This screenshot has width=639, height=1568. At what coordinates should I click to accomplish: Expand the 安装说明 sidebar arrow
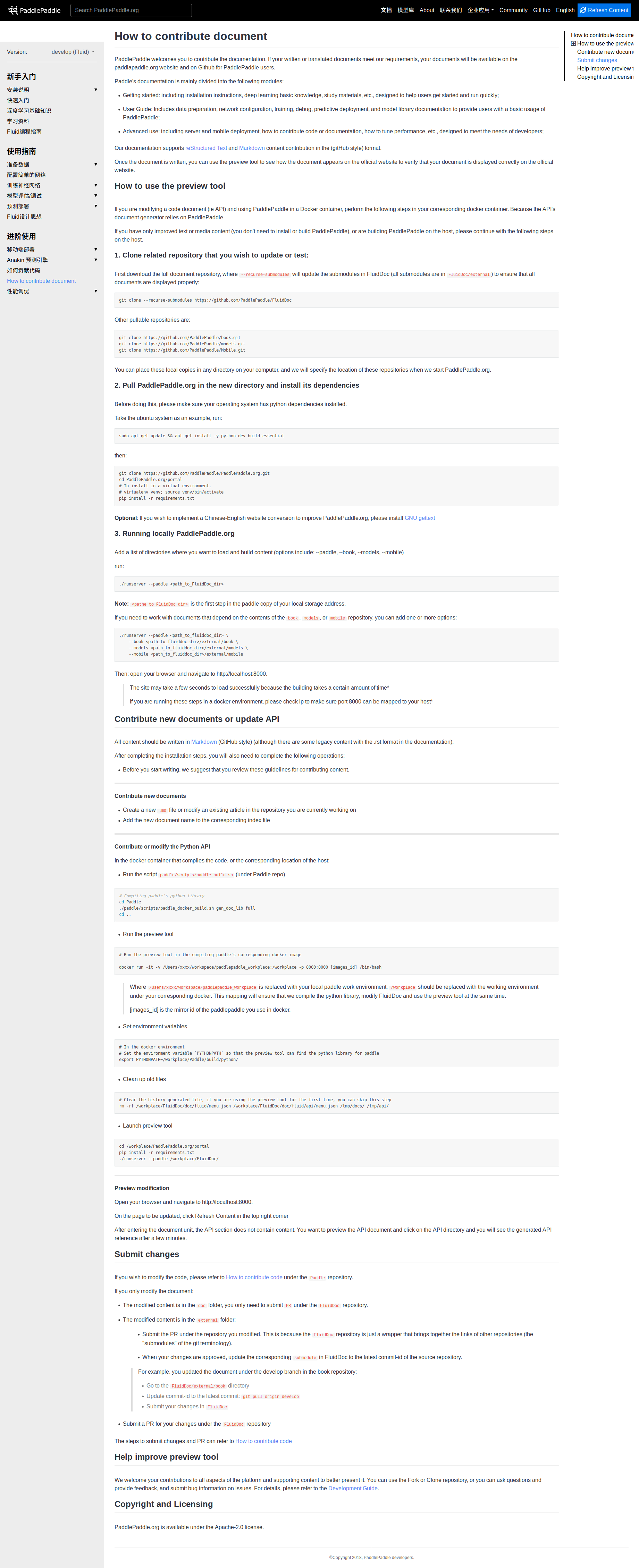tap(95, 90)
